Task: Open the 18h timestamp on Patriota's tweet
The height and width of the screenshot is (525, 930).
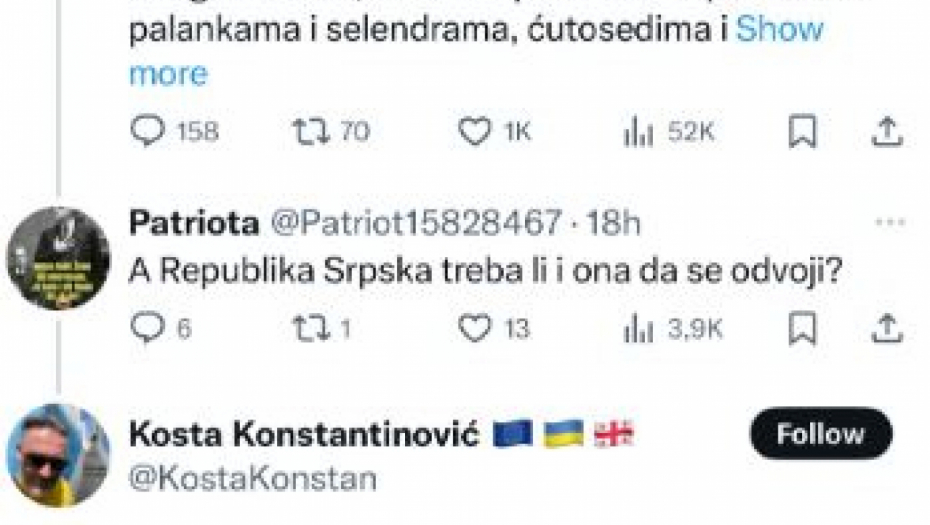Action: point(613,224)
